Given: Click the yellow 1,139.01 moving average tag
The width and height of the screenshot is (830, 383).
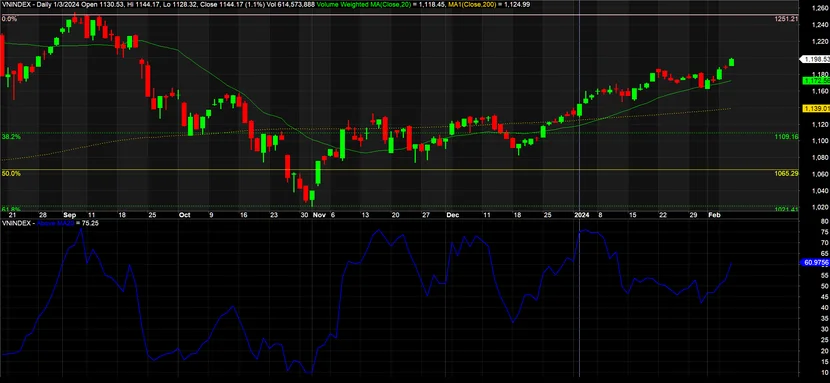Looking at the screenshot, I should click(816, 108).
